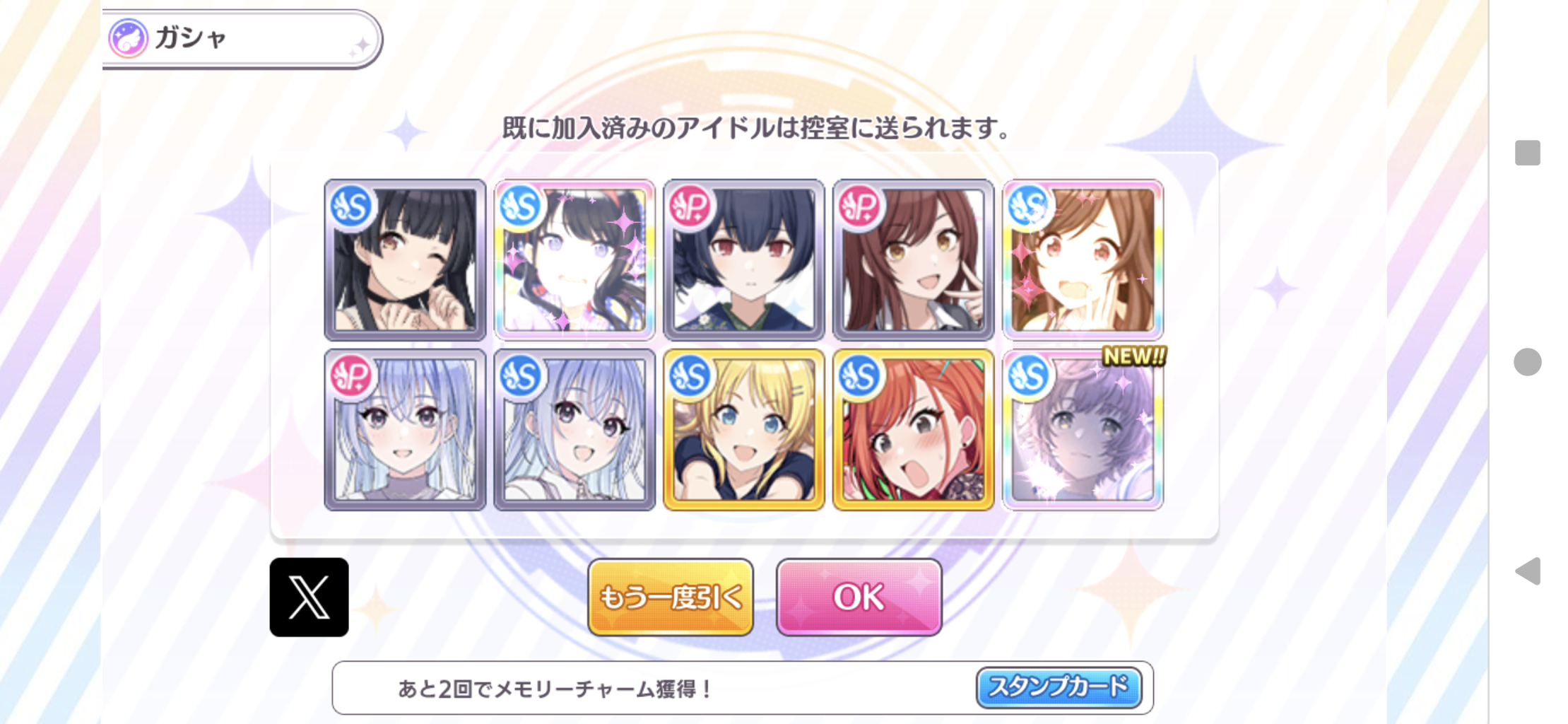Open the dark-blue-haired red-eyed idol card

(x=744, y=259)
